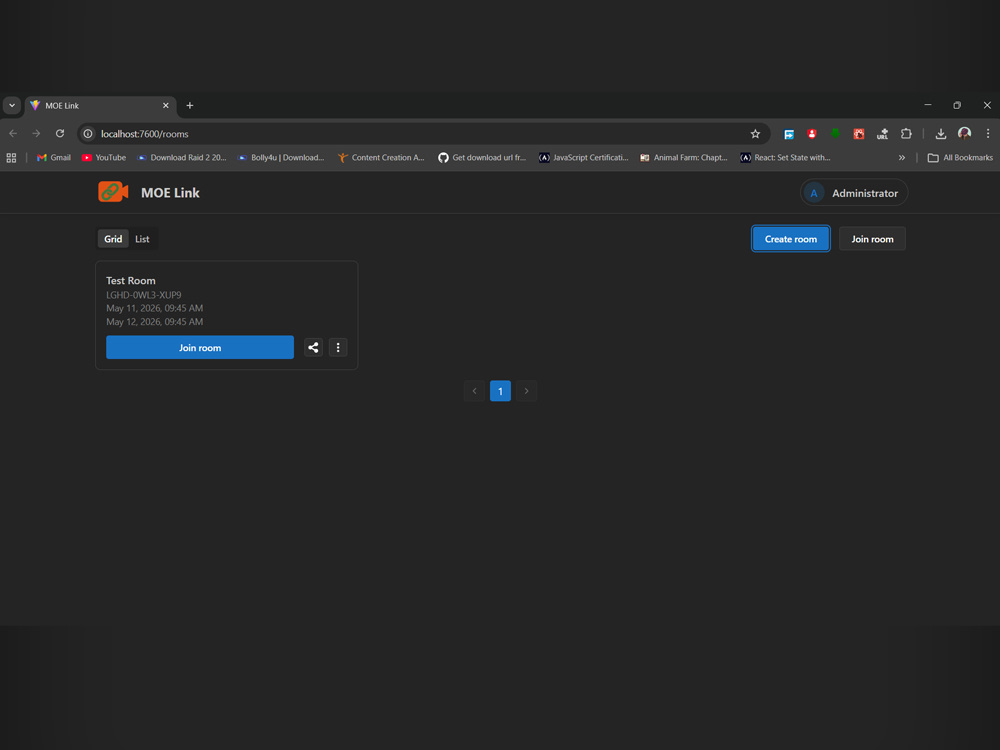Click the MOE Link camera logo
The width and height of the screenshot is (1000, 750).
tap(113, 192)
